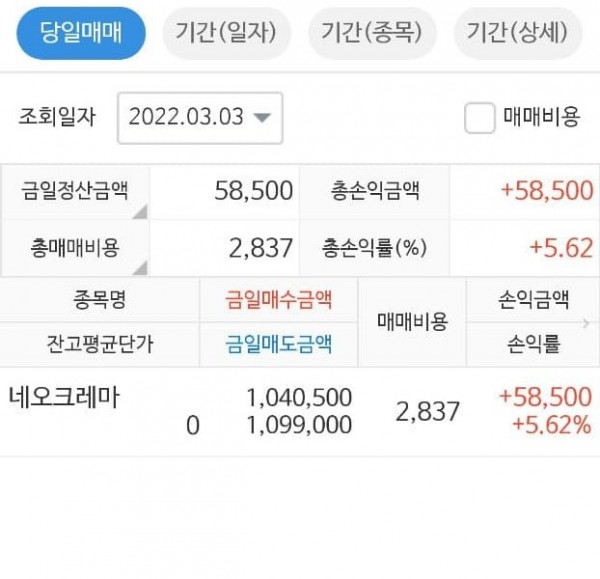Click the 금일매수금액 column header
This screenshot has height=579, width=600.
(279, 299)
